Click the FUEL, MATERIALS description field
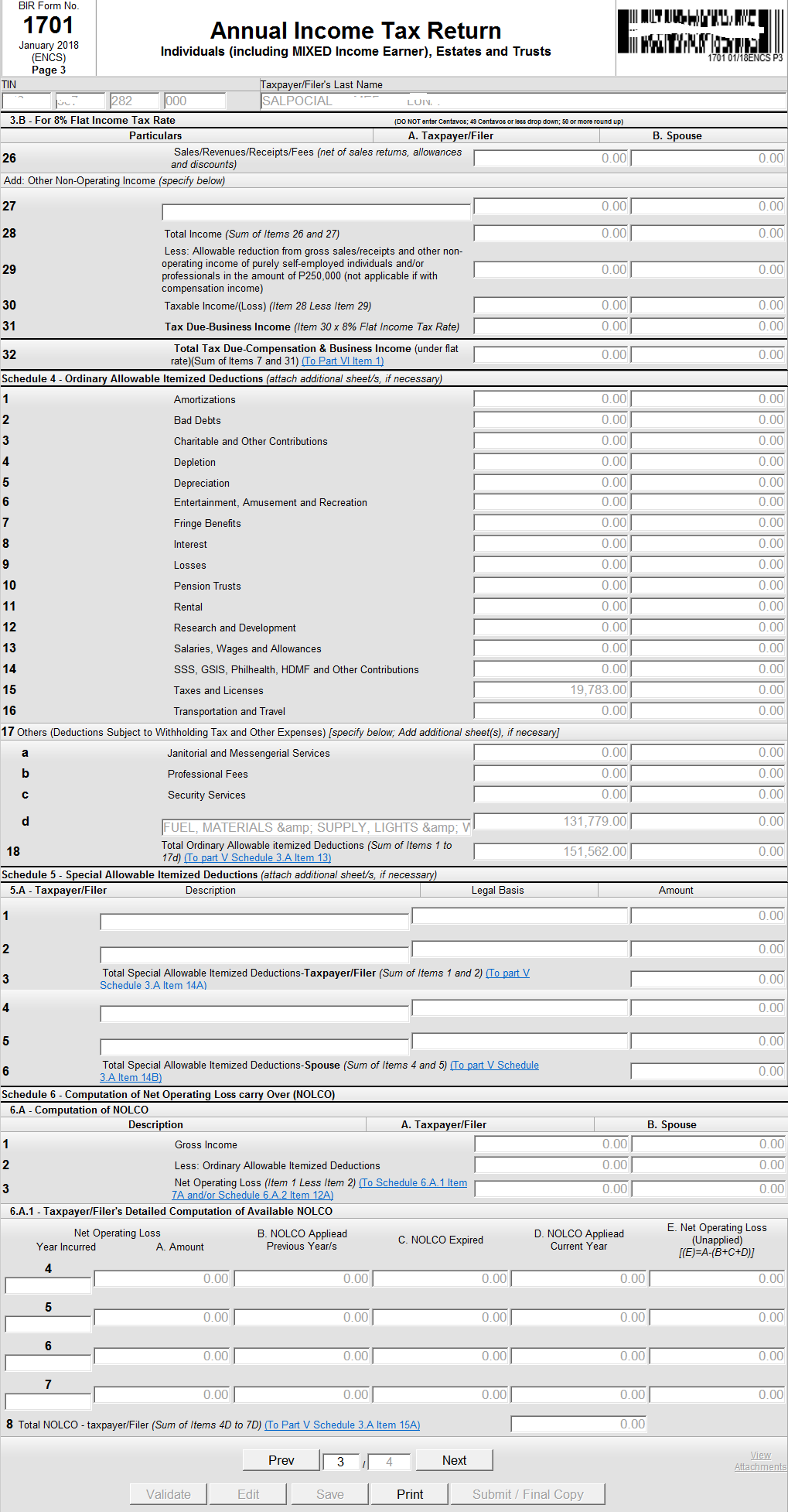The image size is (788, 1512). click(316, 827)
